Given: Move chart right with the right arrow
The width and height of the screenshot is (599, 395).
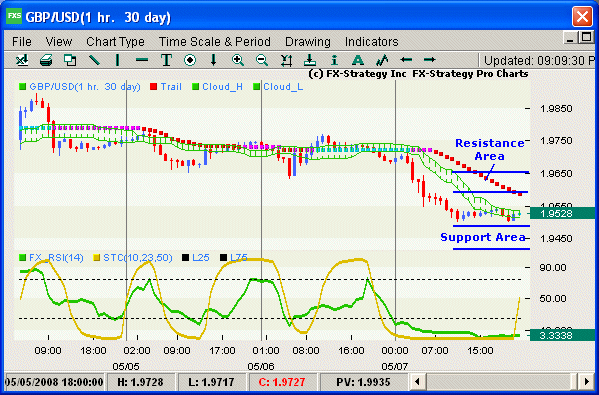Looking at the screenshot, I should tap(429, 60).
